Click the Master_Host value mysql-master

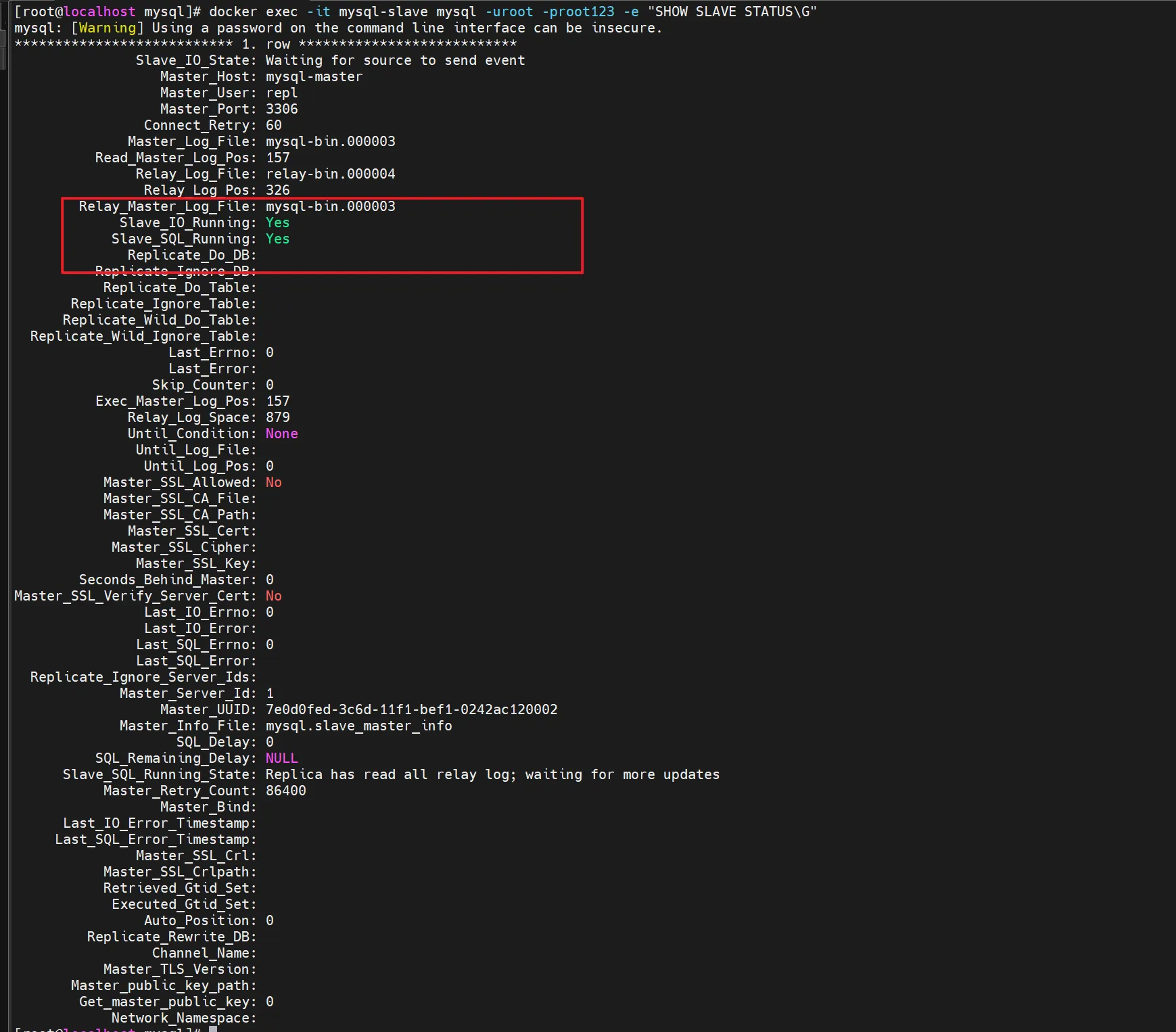(x=314, y=76)
